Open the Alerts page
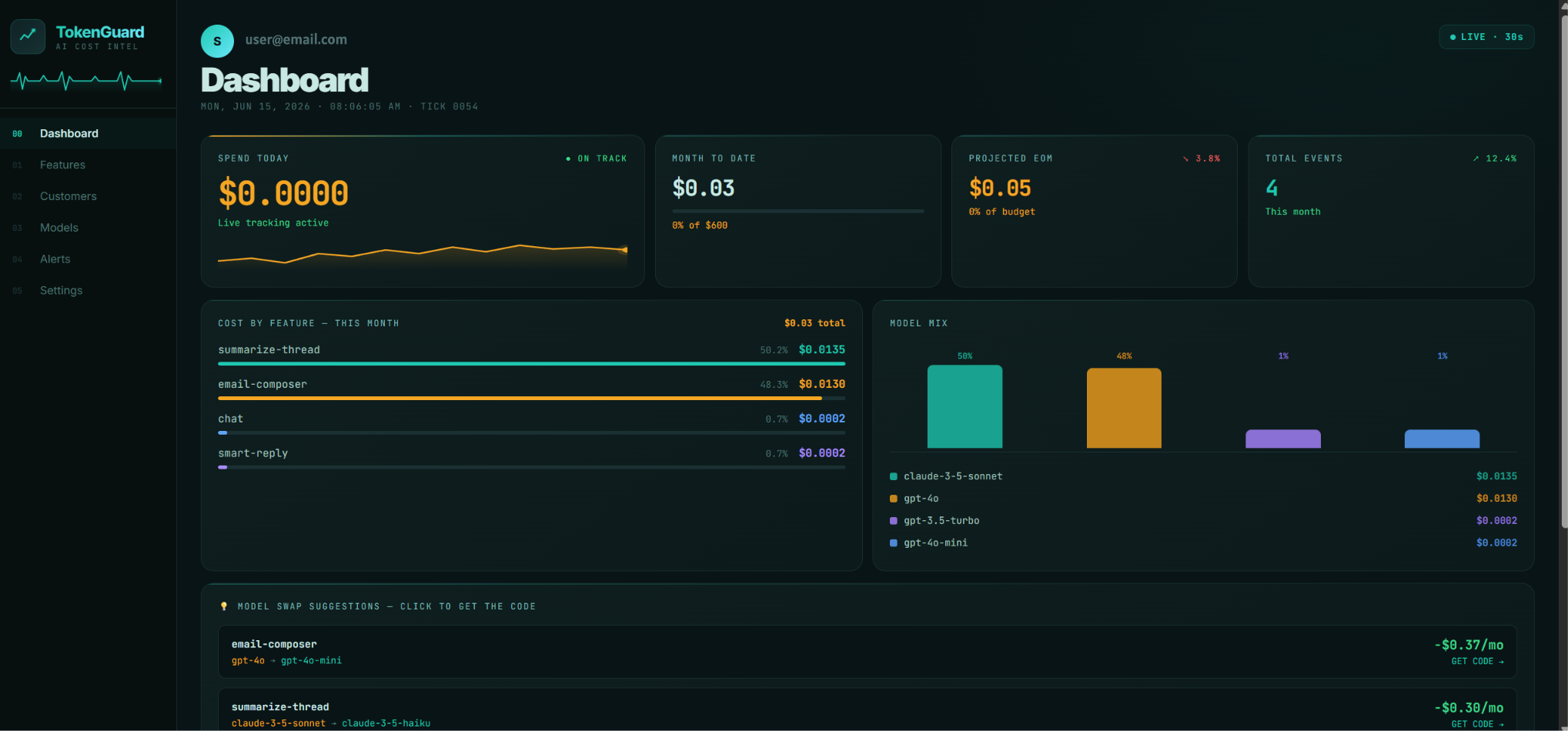The height and width of the screenshot is (731, 1568). 88,259
